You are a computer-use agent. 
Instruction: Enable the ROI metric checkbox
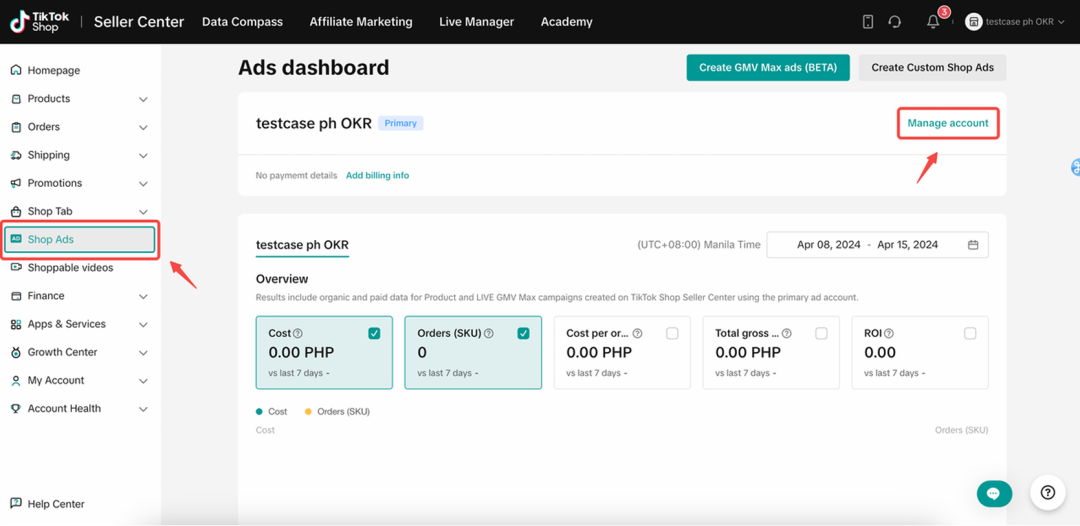[970, 333]
